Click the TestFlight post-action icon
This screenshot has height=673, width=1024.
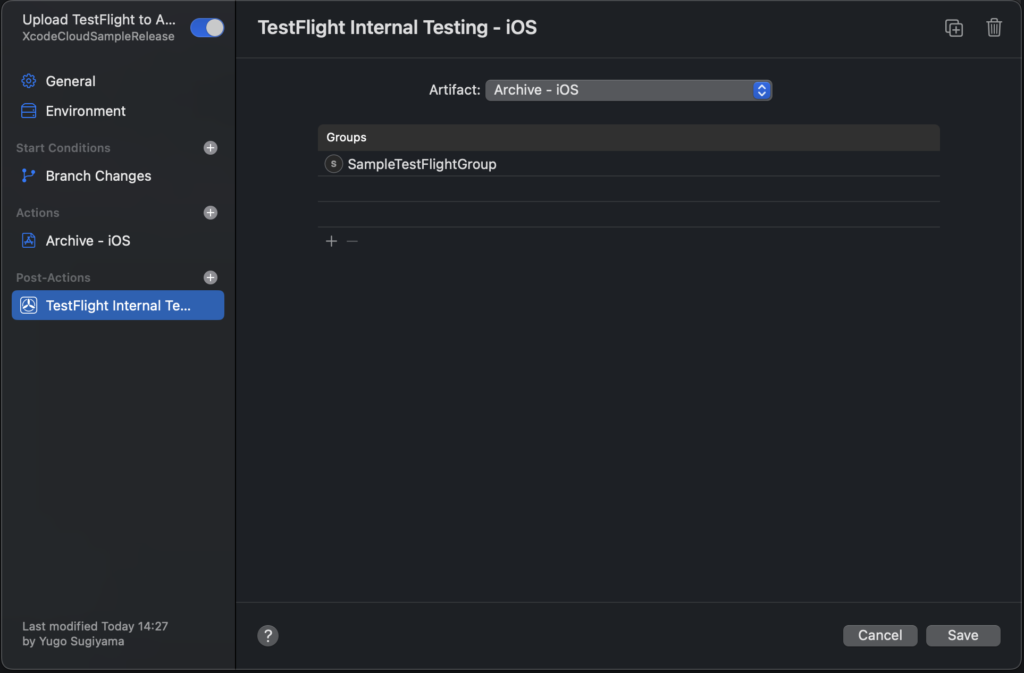pyautogui.click(x=29, y=305)
